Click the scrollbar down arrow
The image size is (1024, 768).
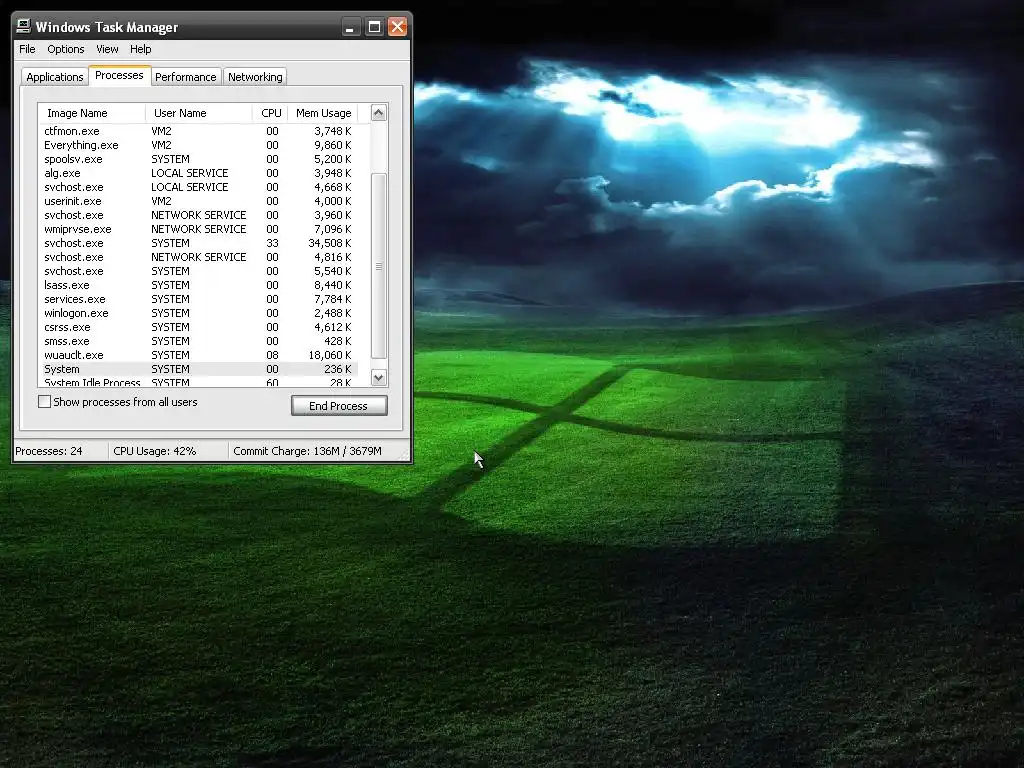(x=379, y=377)
